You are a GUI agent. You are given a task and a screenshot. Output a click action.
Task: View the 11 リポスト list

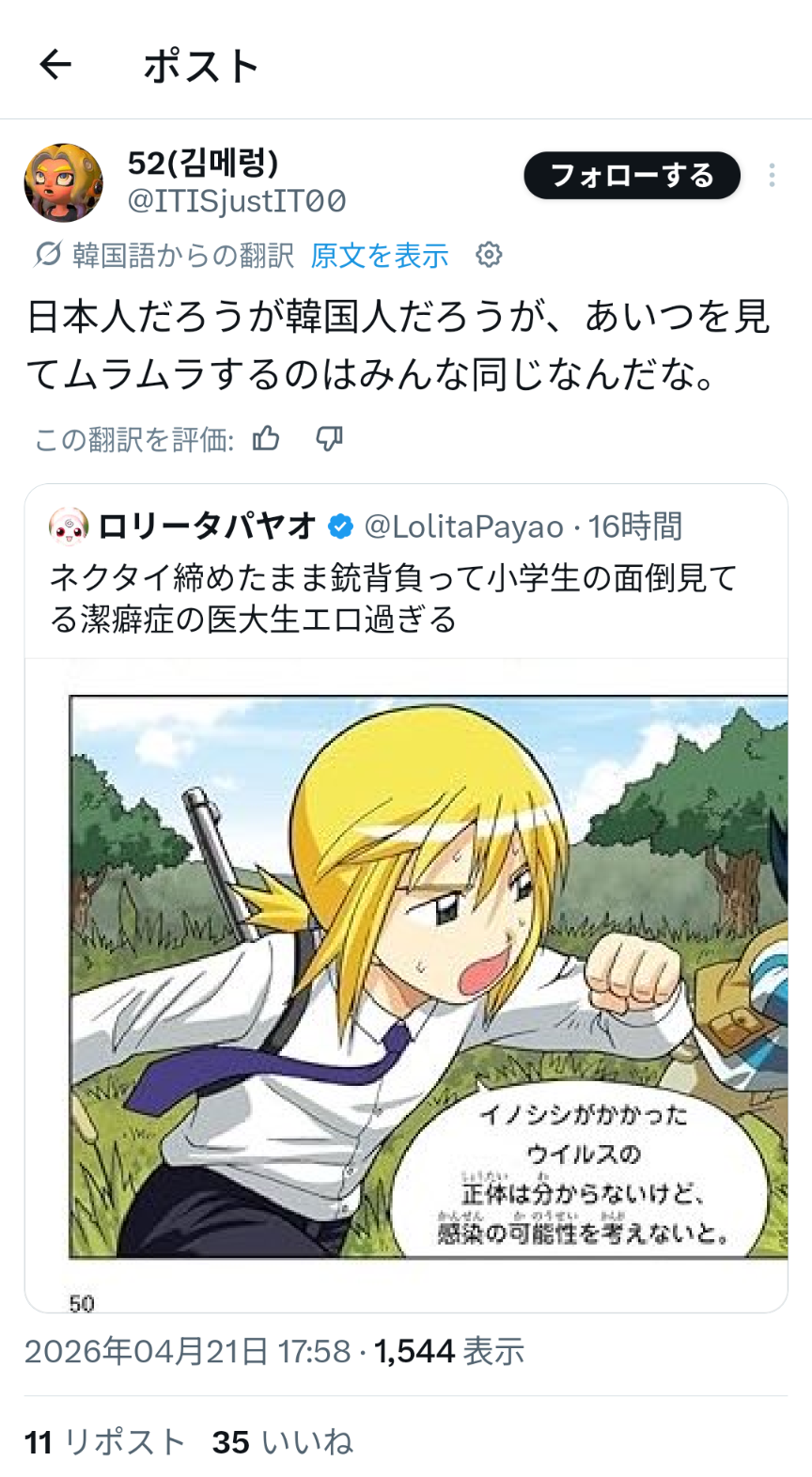(x=104, y=1442)
